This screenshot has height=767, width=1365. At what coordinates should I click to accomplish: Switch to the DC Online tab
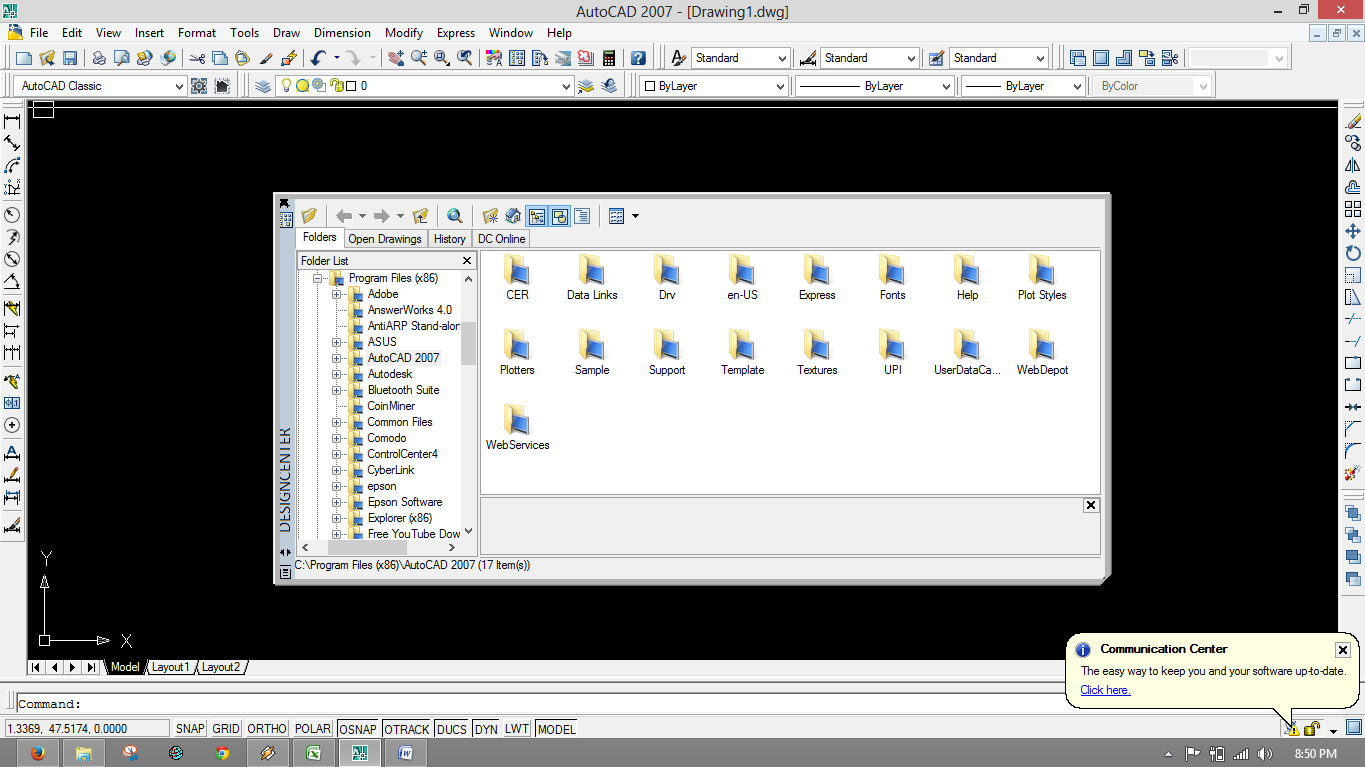tap(501, 238)
